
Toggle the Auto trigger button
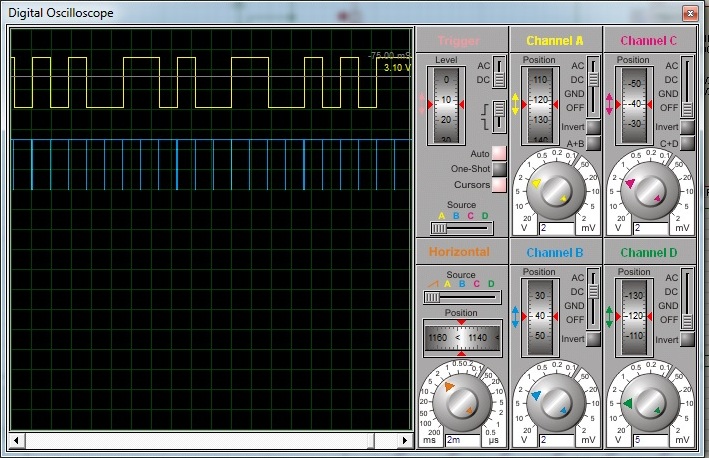point(499,153)
